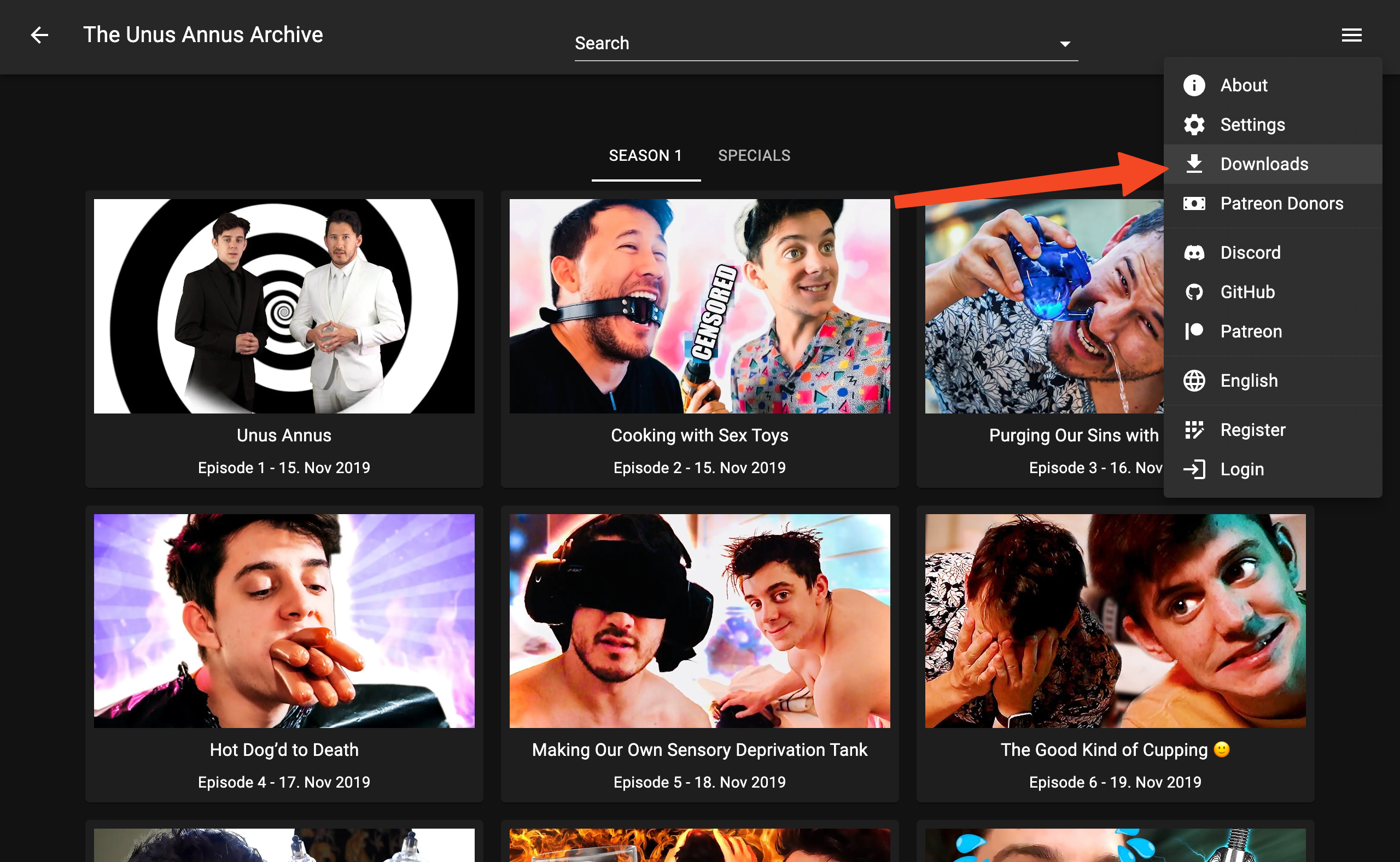Click the Login arrow icon
The image size is (1400, 862).
pyautogui.click(x=1195, y=469)
